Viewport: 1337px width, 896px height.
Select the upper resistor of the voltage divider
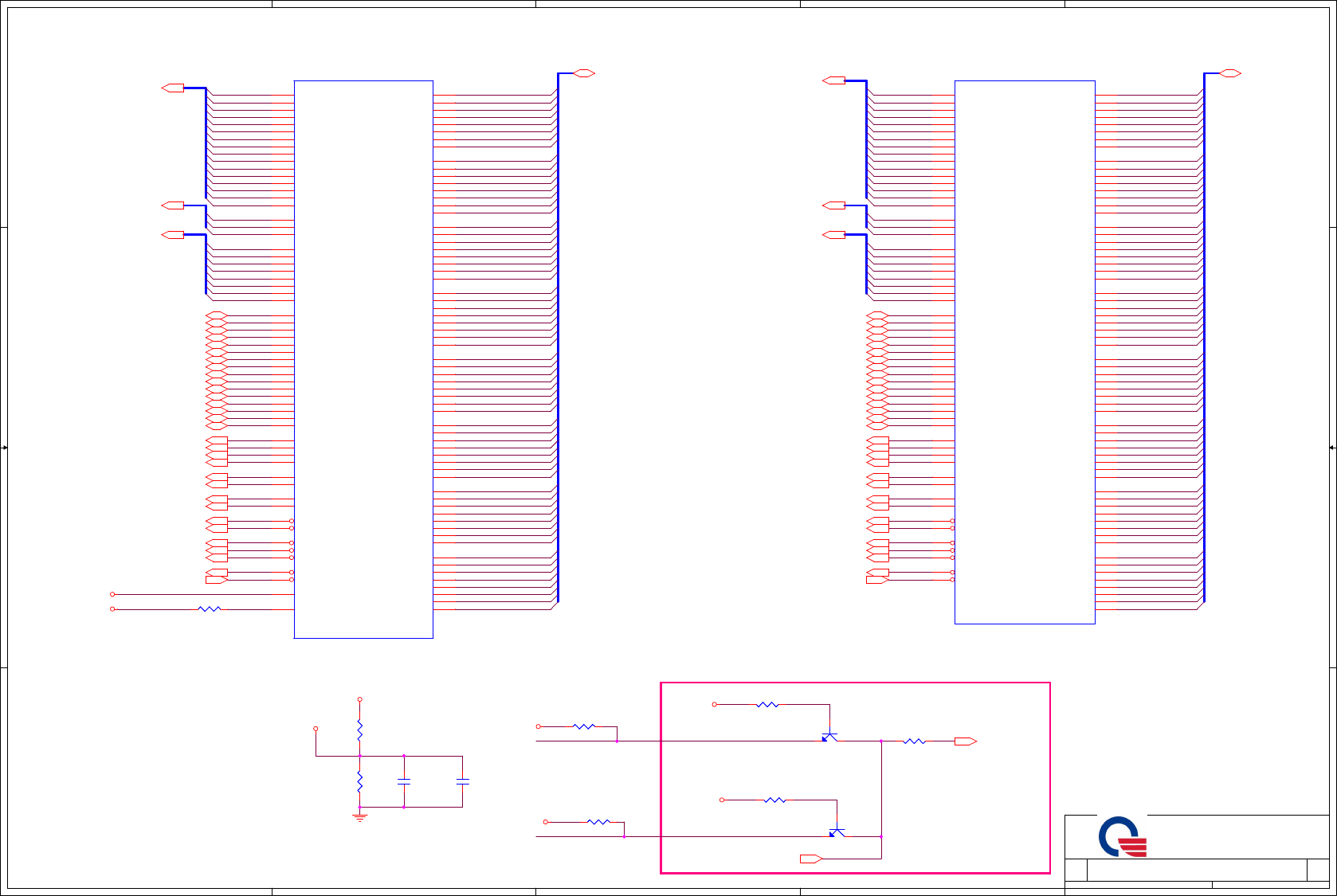359,730
